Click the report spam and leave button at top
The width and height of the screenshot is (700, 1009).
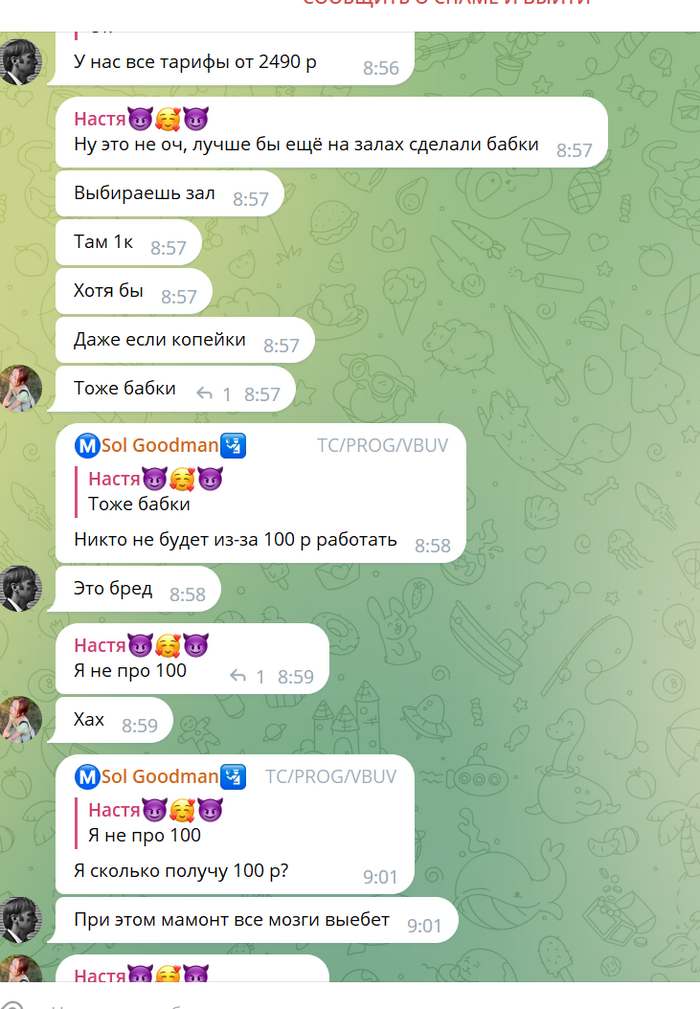(447, 3)
